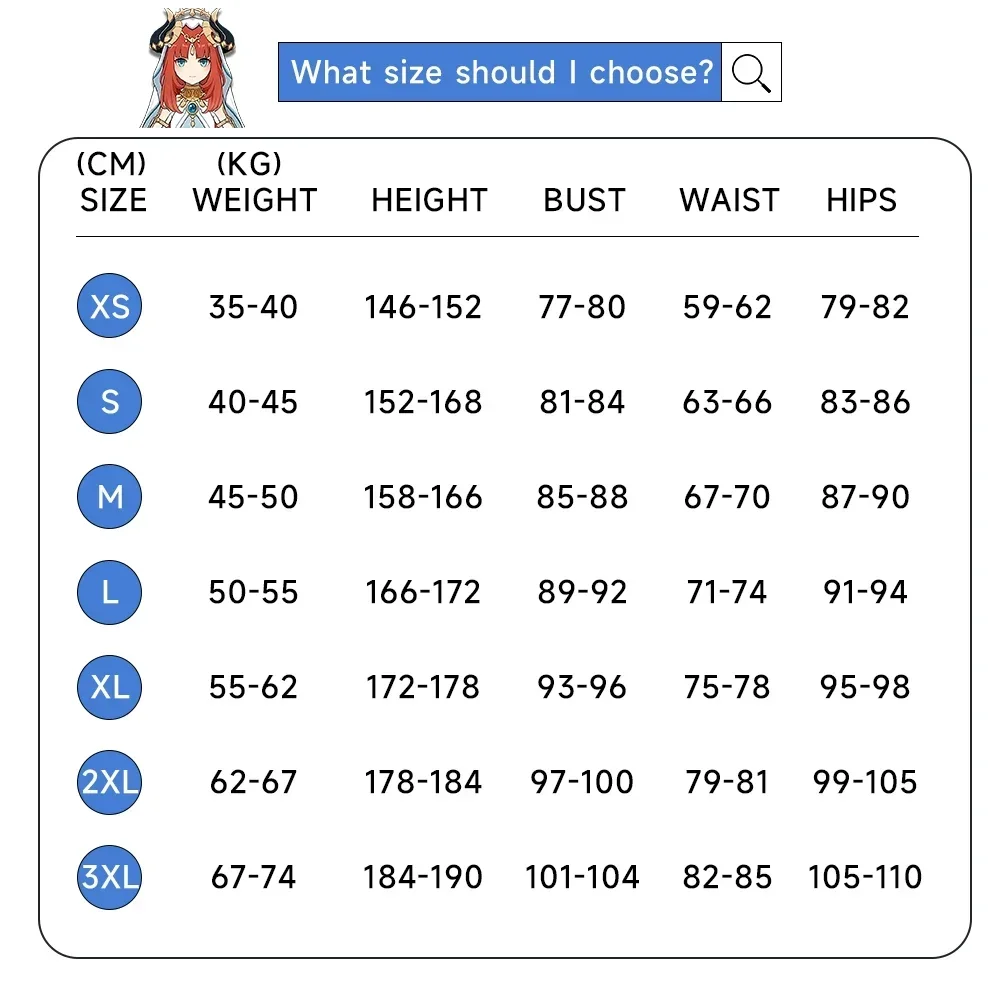Click the BUST column header
Image resolution: width=1000 pixels, height=1000 pixels.
pyautogui.click(x=584, y=200)
